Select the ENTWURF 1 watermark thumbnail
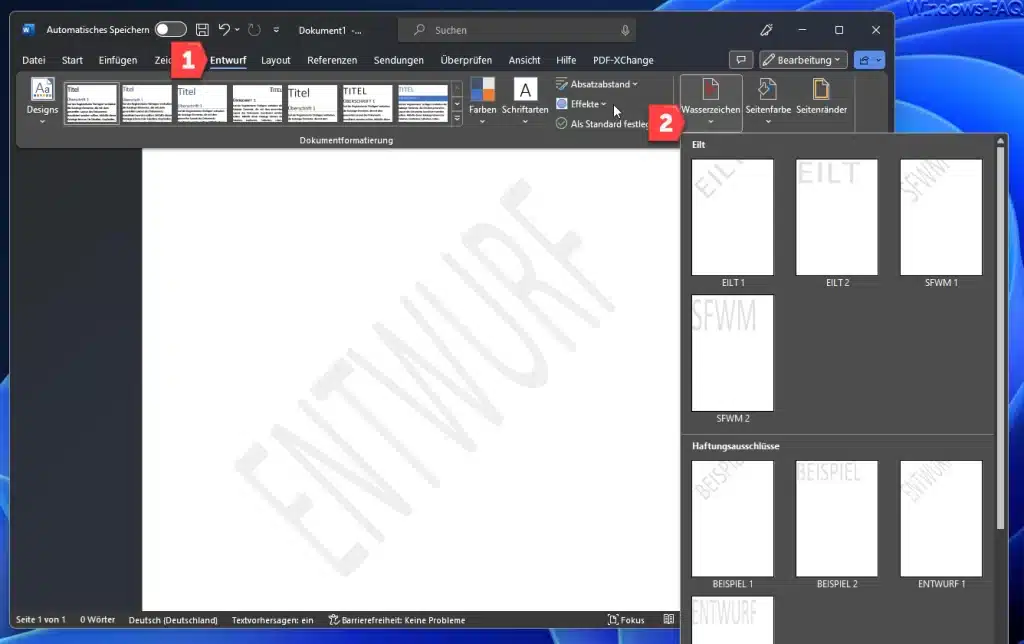This screenshot has width=1024, height=644. pos(941,519)
